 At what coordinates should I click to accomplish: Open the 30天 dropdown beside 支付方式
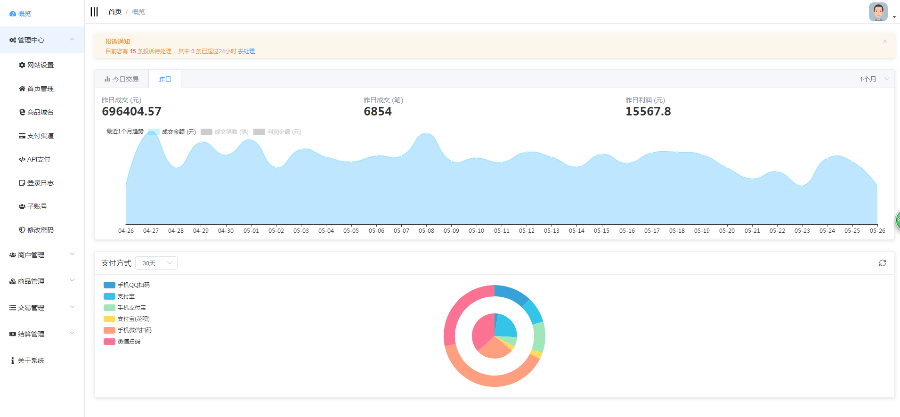pos(157,263)
